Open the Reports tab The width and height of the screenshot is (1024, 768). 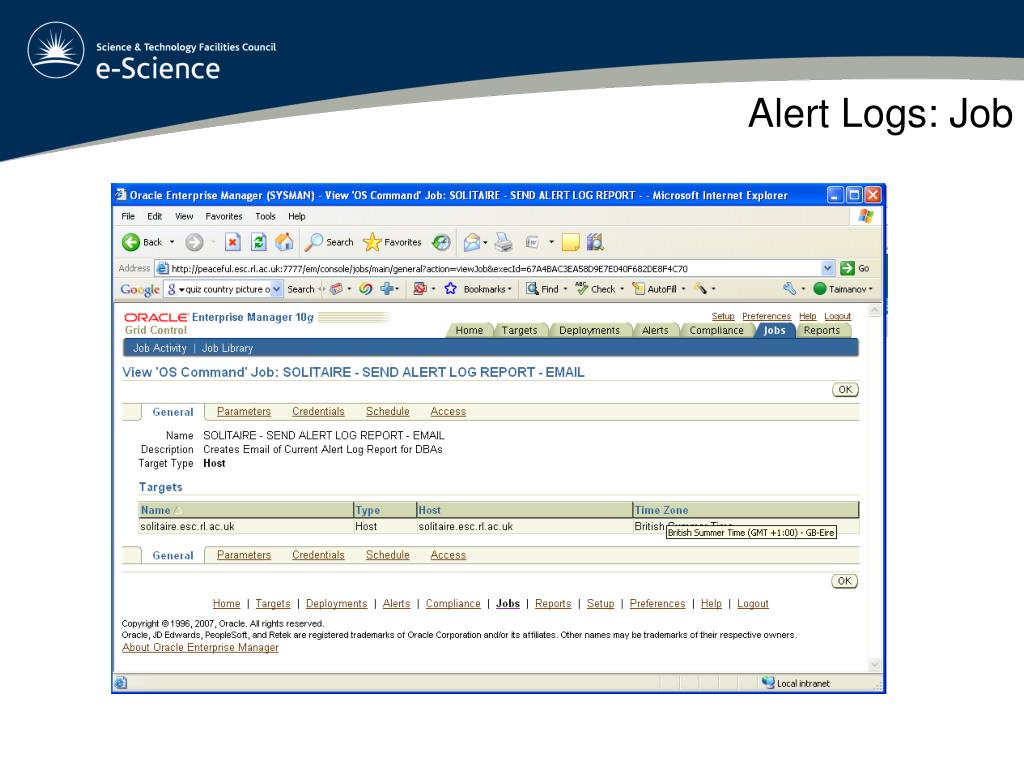(822, 330)
